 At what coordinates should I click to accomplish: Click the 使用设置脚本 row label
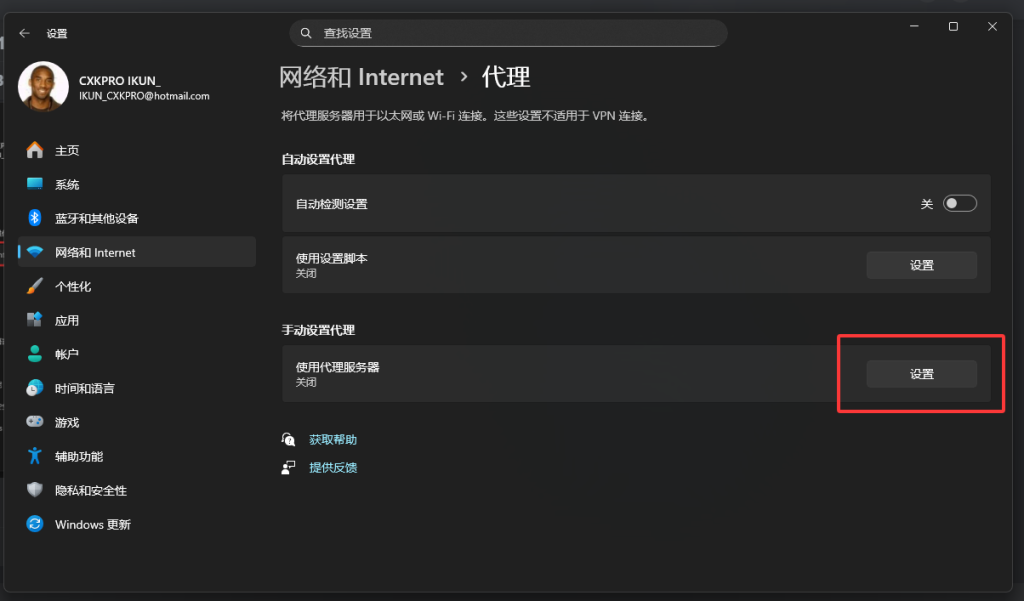pos(331,258)
